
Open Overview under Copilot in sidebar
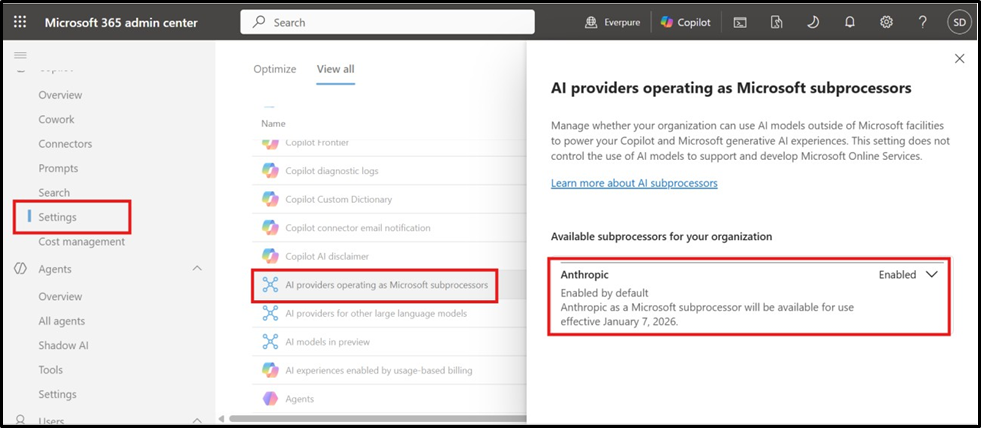(x=60, y=95)
